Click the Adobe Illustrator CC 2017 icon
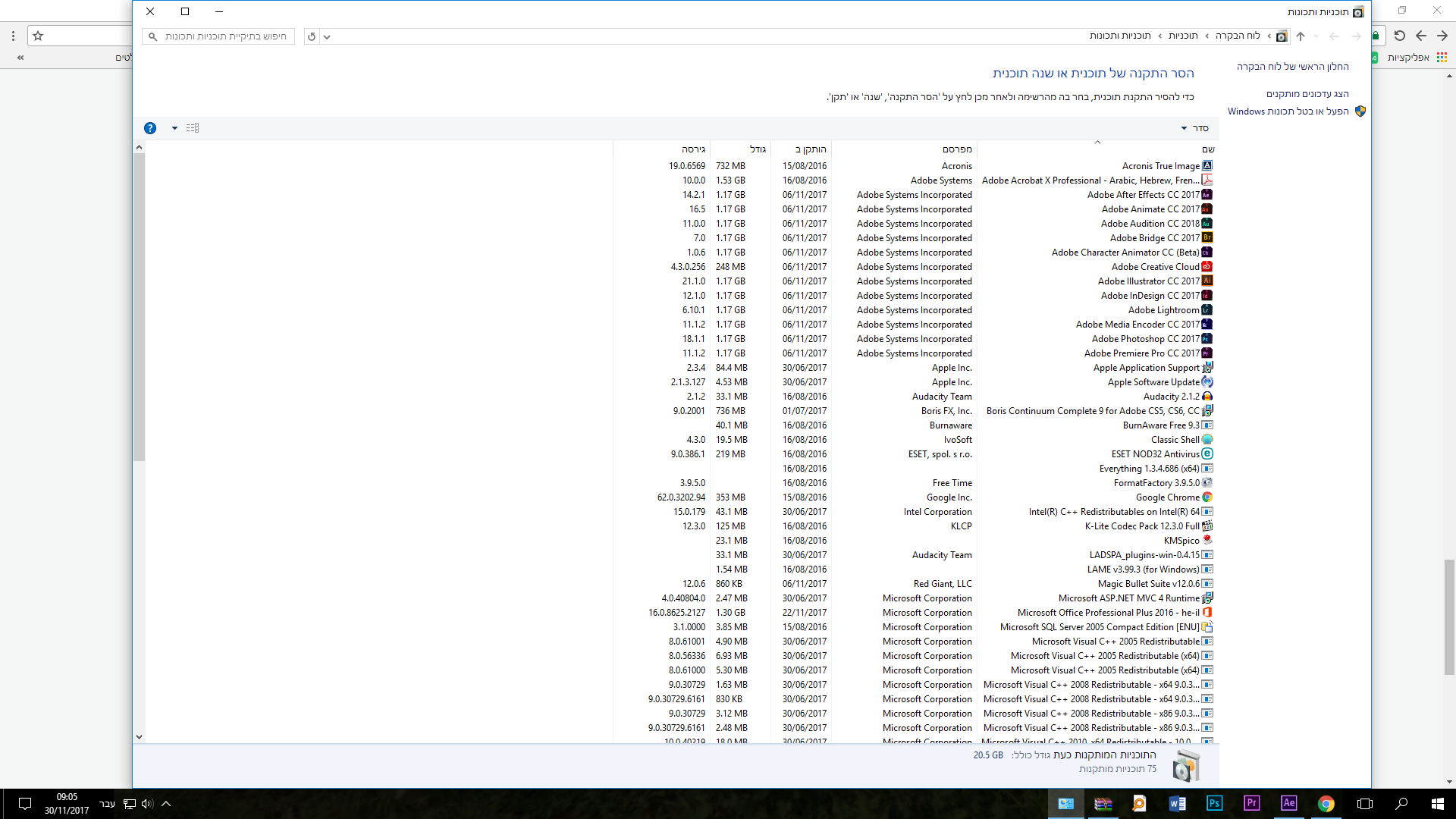Screen dimensions: 1456x819 click(1207, 281)
